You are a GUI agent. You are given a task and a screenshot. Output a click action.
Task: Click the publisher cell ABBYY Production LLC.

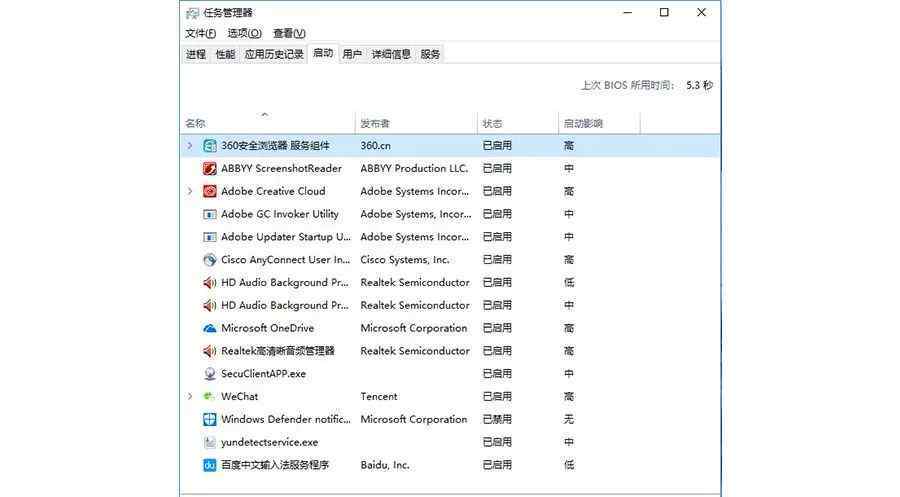(x=414, y=169)
